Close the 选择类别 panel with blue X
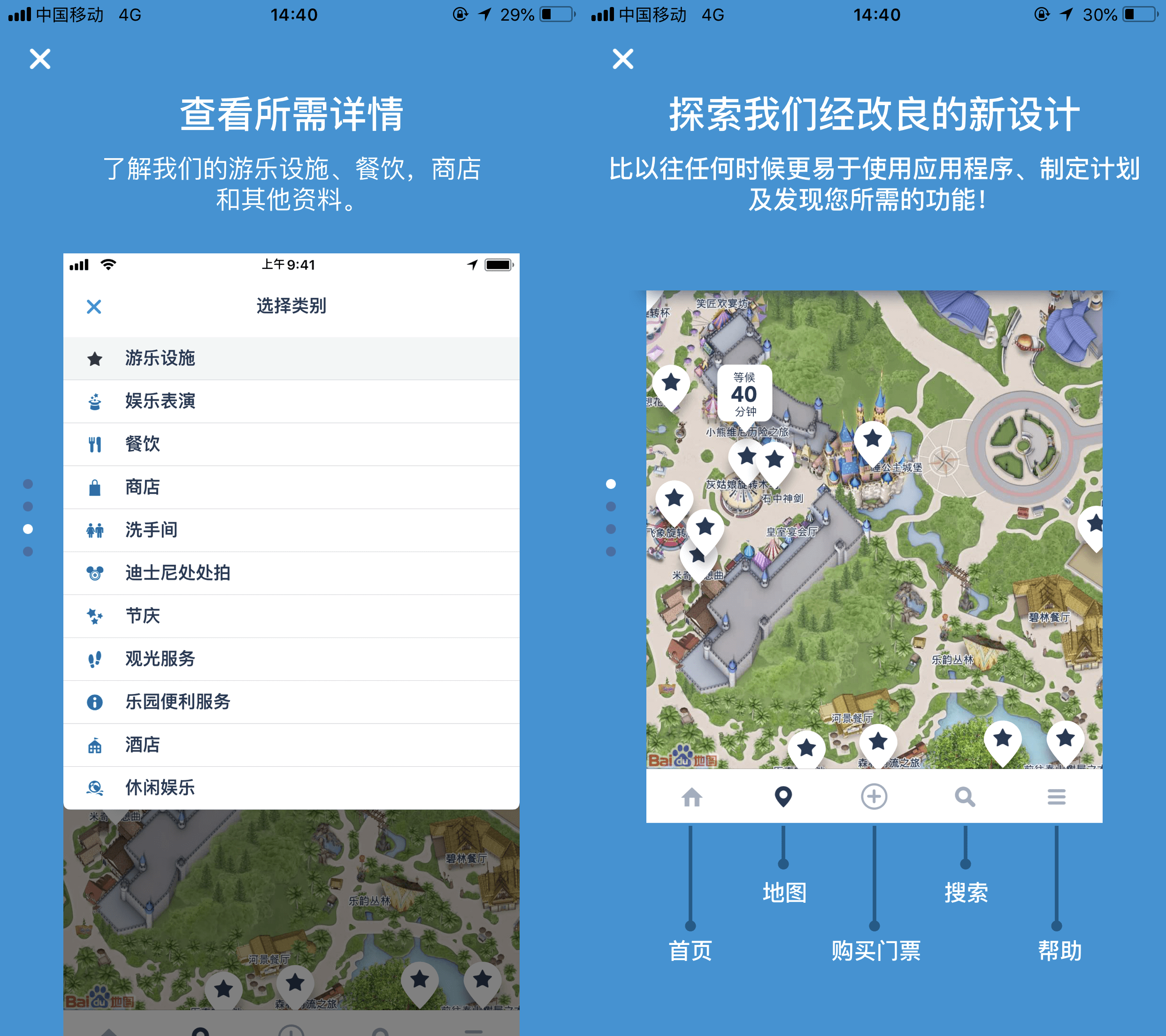 (94, 307)
